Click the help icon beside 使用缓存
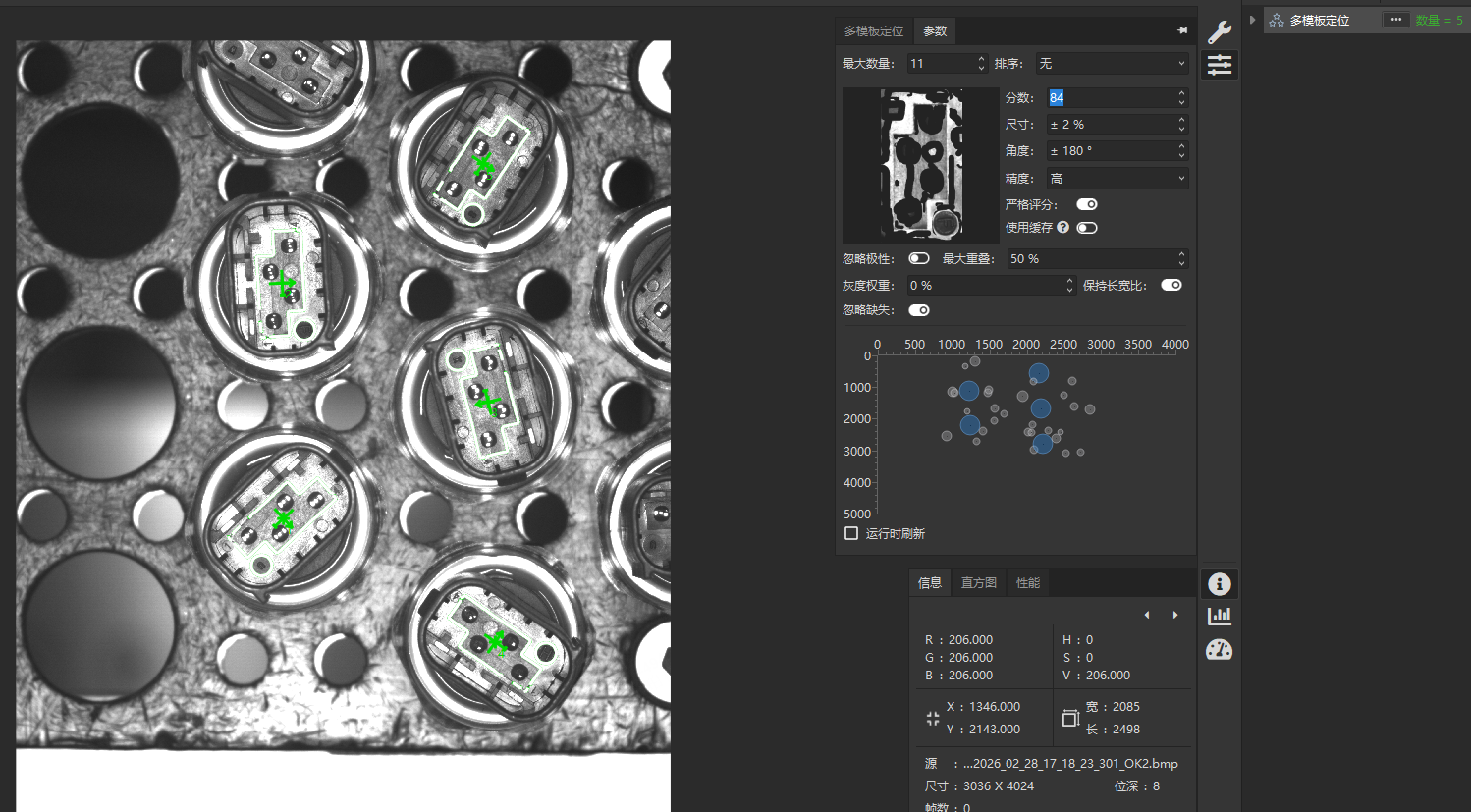Viewport: 1471px width, 812px height. pyautogui.click(x=1062, y=227)
